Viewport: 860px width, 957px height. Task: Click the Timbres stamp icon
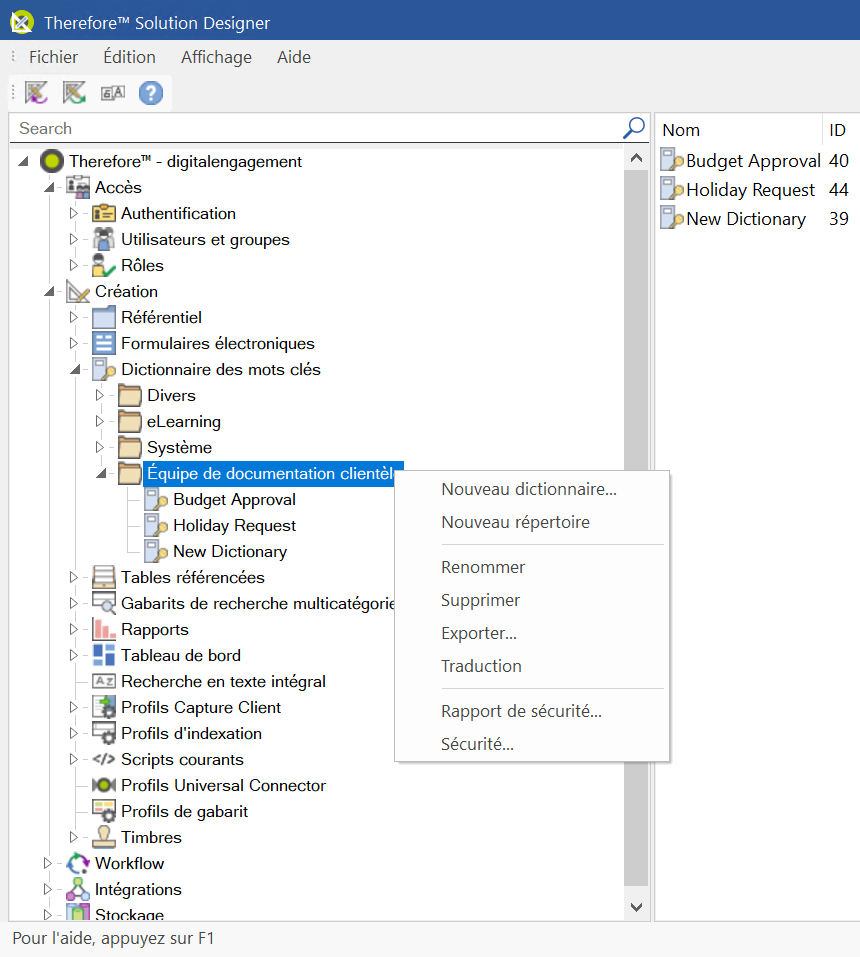[104, 837]
